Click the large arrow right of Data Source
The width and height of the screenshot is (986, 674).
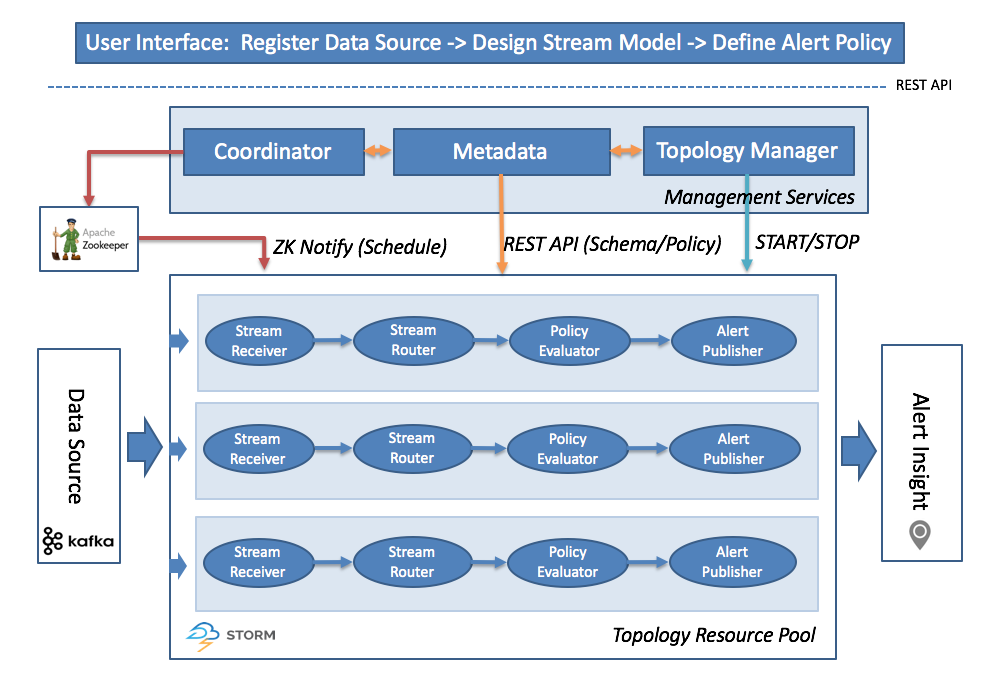coord(145,445)
